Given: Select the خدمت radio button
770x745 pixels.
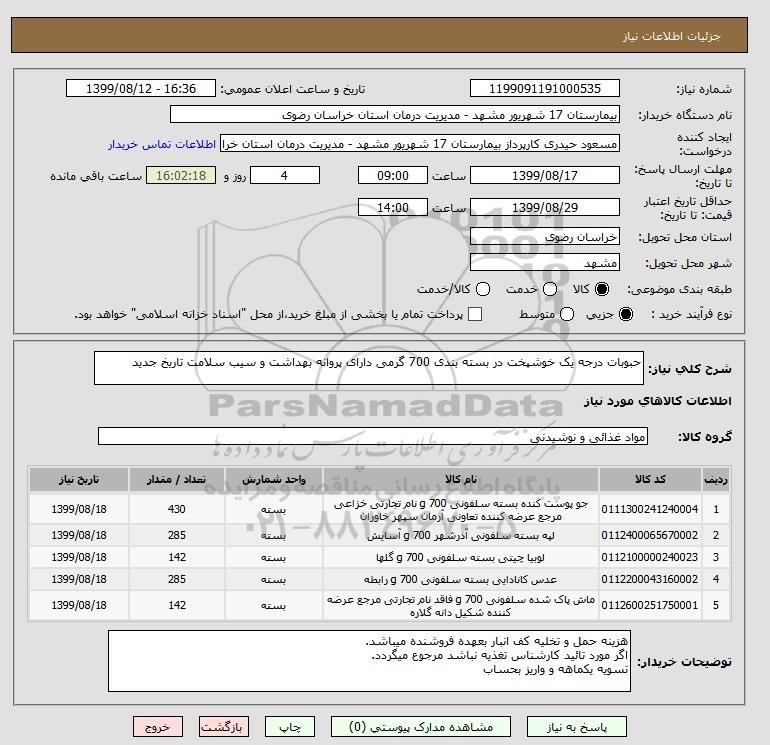Looking at the screenshot, I should coord(550,289).
